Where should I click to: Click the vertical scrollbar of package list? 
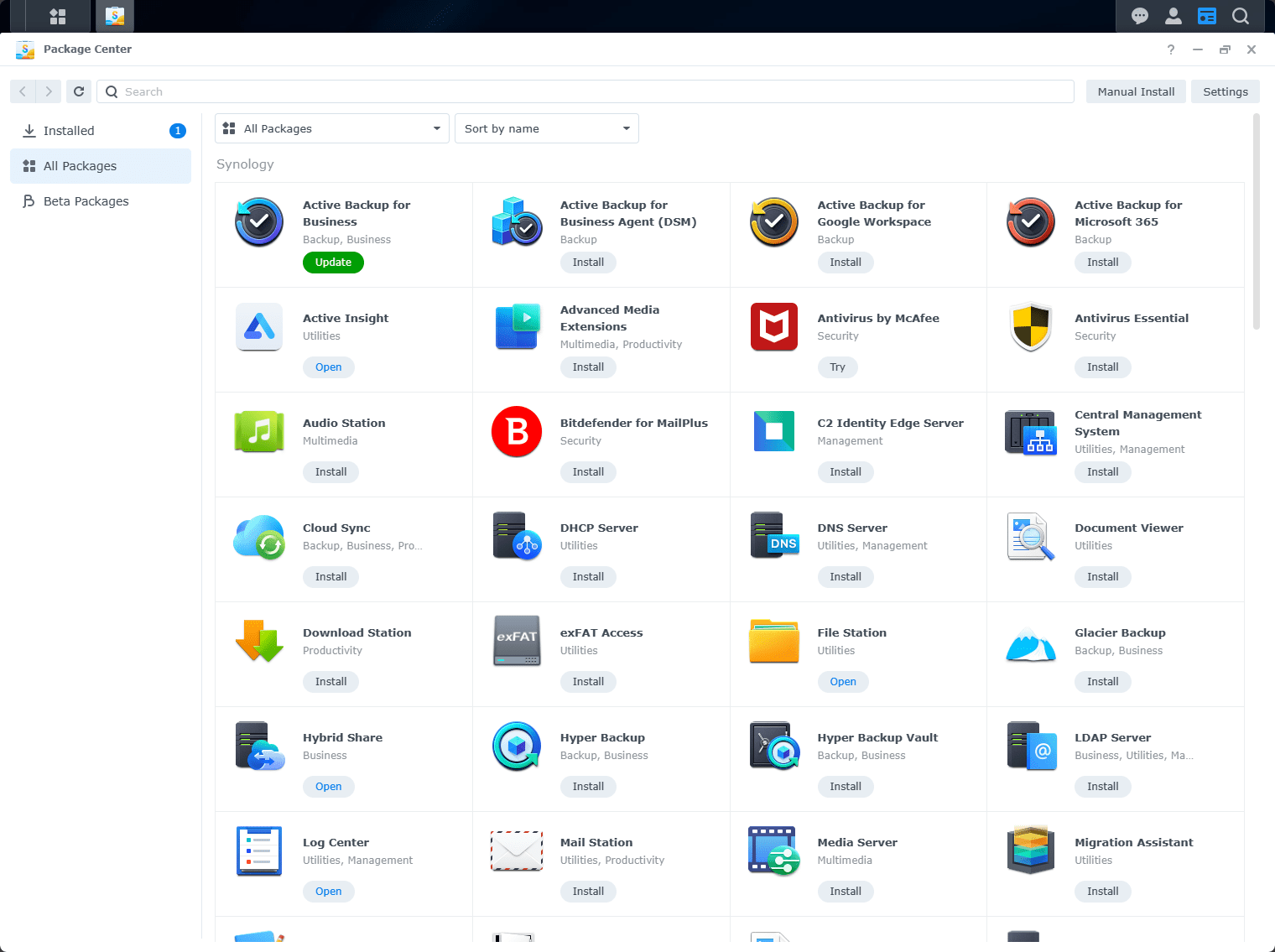1256,222
